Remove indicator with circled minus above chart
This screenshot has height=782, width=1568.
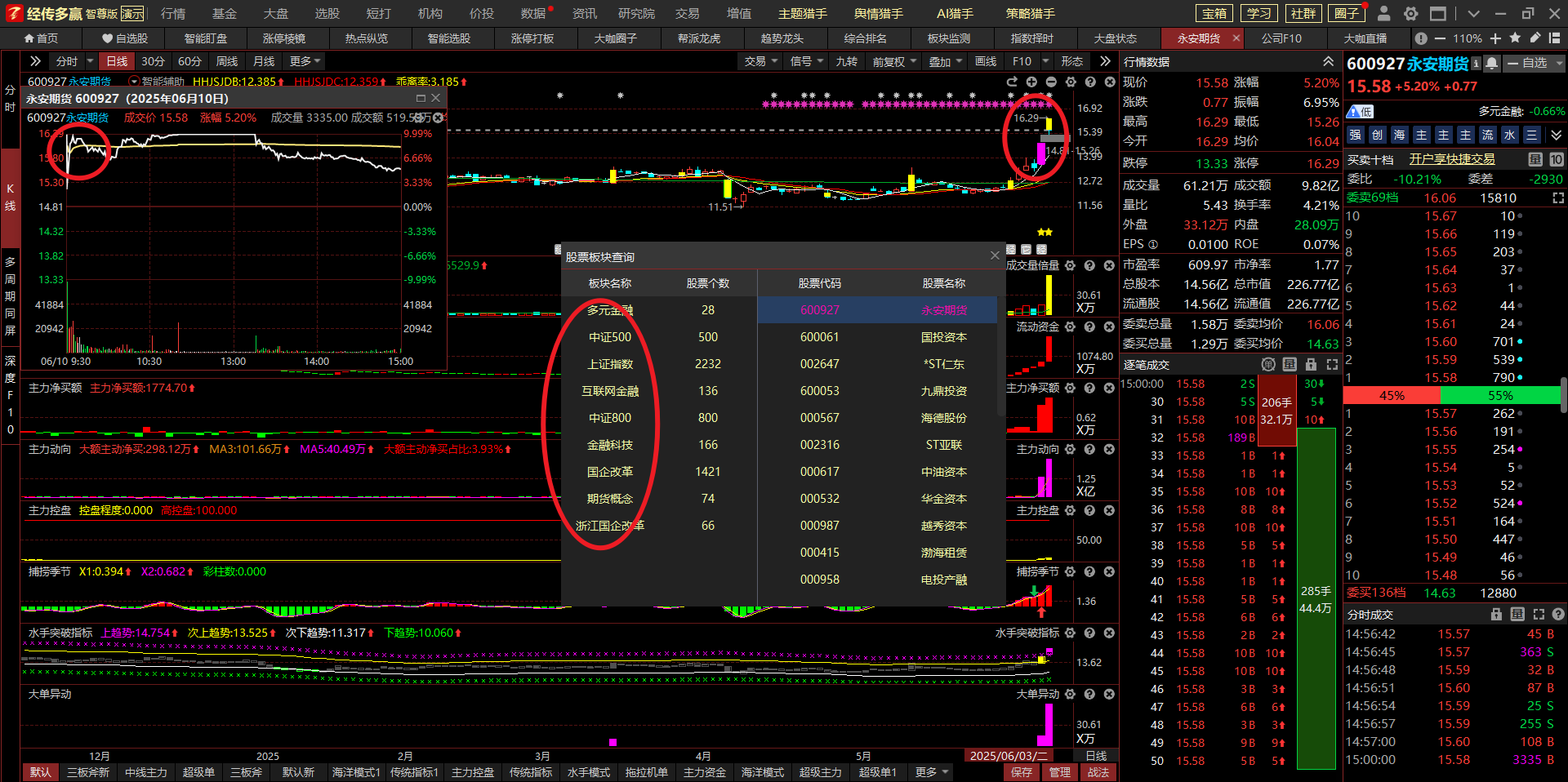tap(1051, 82)
